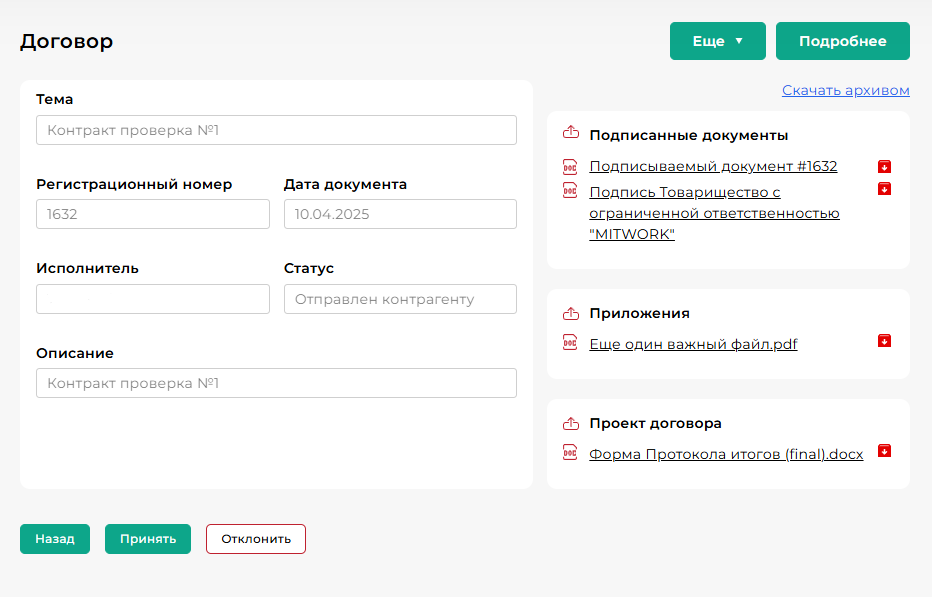932x597 pixels.
Task: Download Форма Протокола итогов file via red icon
Action: tap(884, 451)
